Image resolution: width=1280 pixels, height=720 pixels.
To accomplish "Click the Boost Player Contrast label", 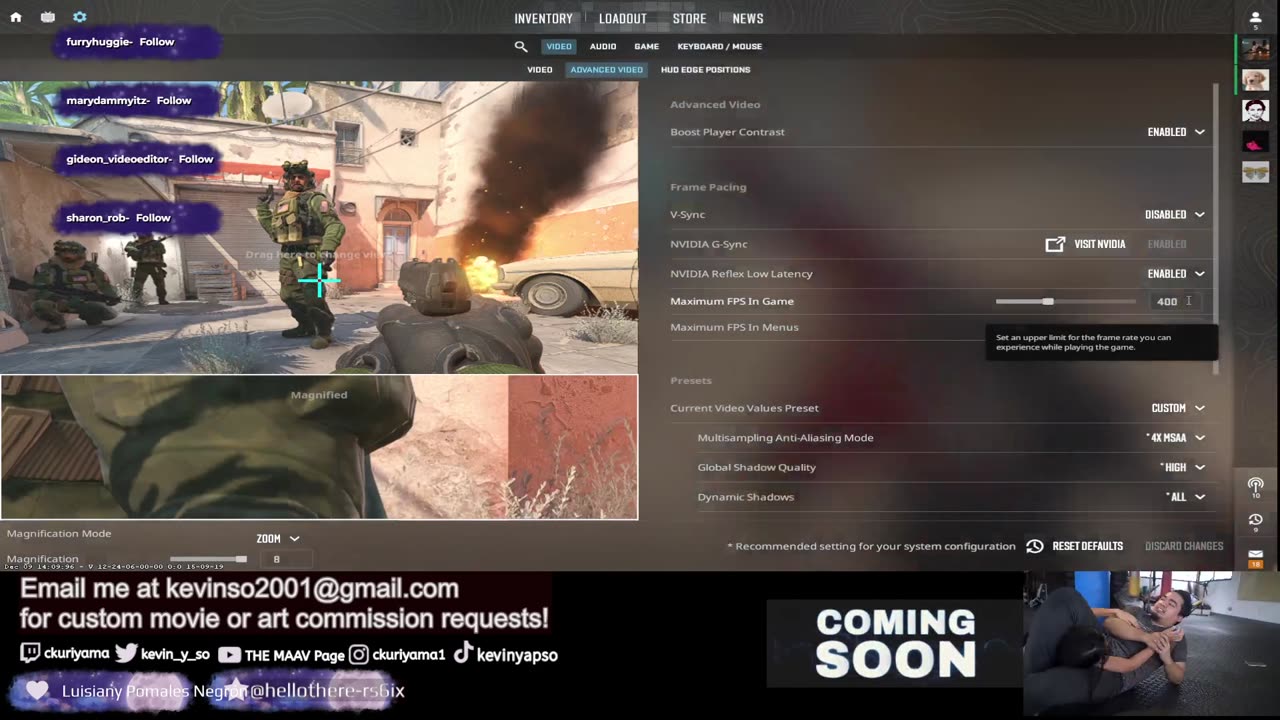I will coord(727,132).
